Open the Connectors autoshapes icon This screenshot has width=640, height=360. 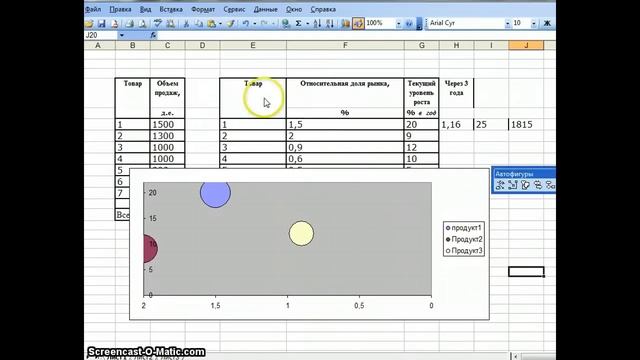[x=513, y=185]
